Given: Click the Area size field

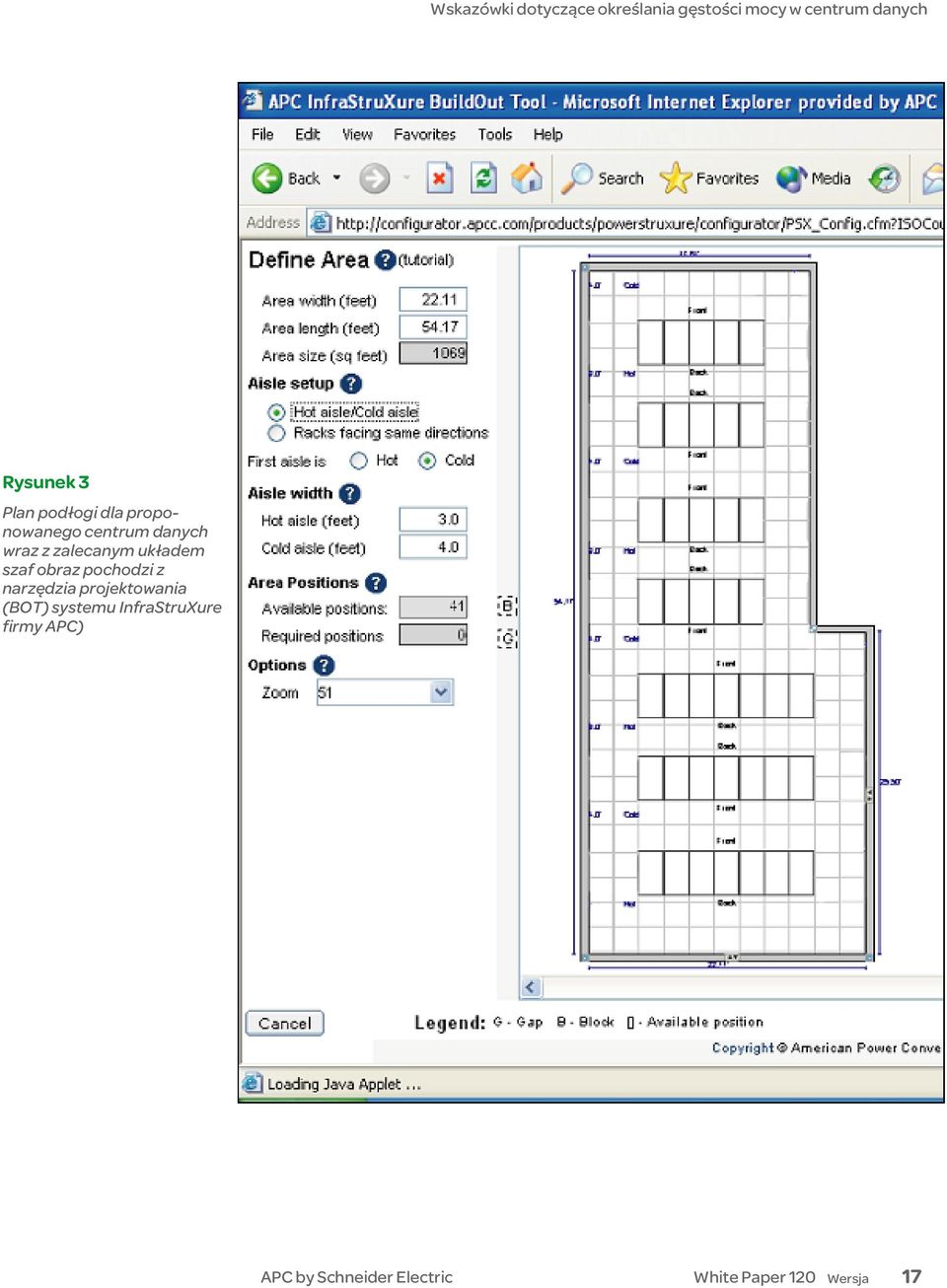Looking at the screenshot, I should click(x=433, y=353).
